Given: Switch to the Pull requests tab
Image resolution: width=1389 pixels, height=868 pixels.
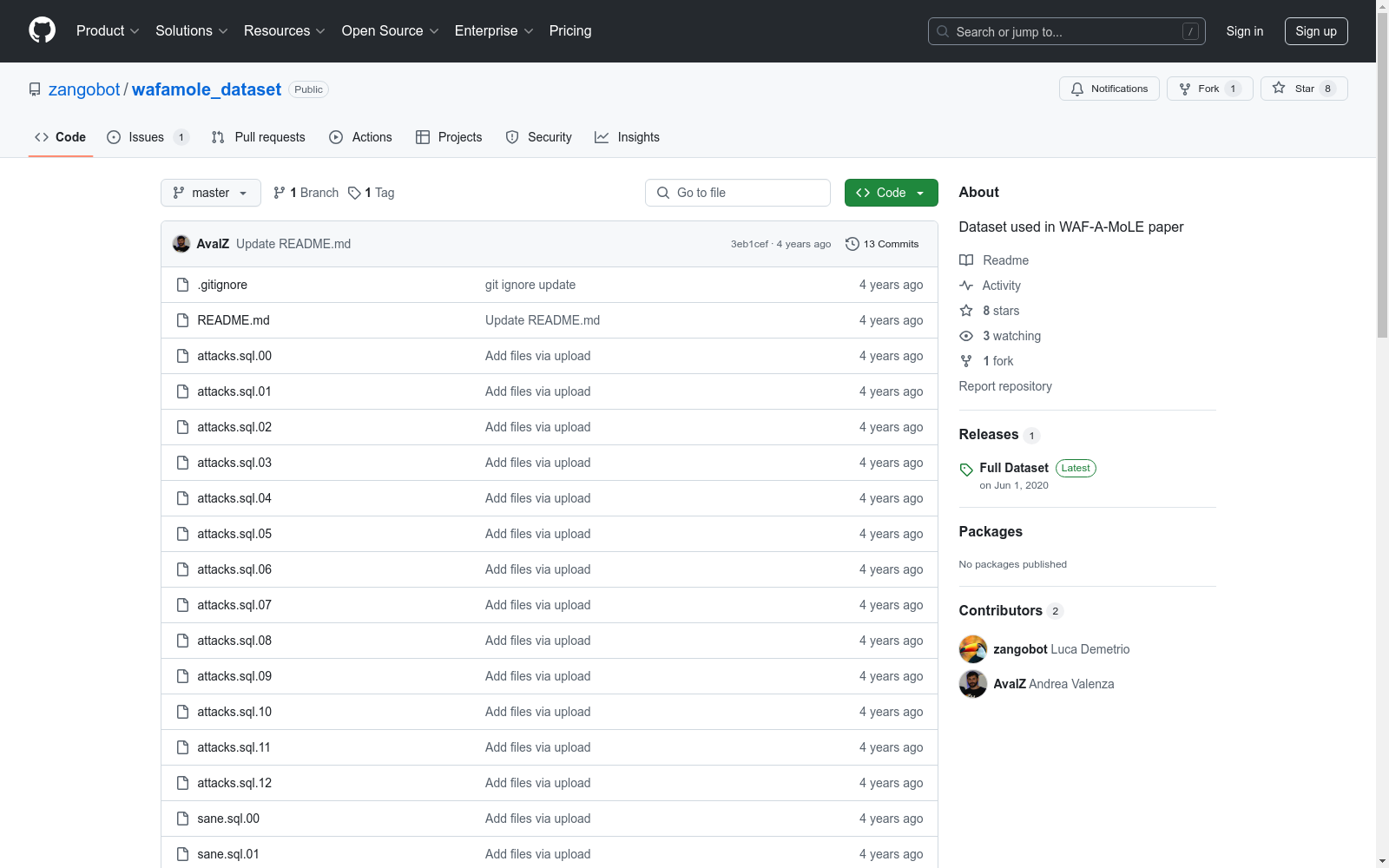Looking at the screenshot, I should click(259, 137).
